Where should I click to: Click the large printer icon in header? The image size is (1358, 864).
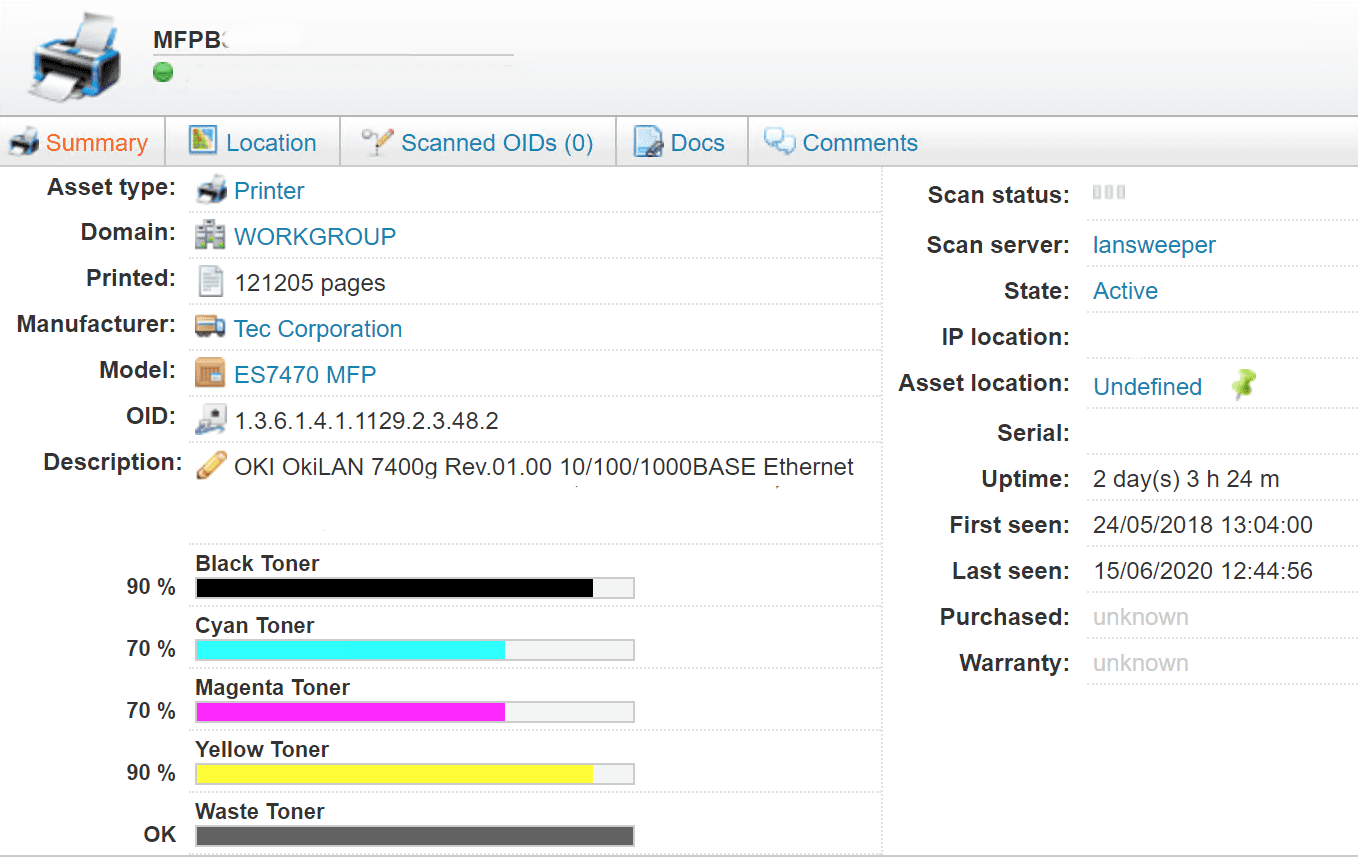coord(76,58)
